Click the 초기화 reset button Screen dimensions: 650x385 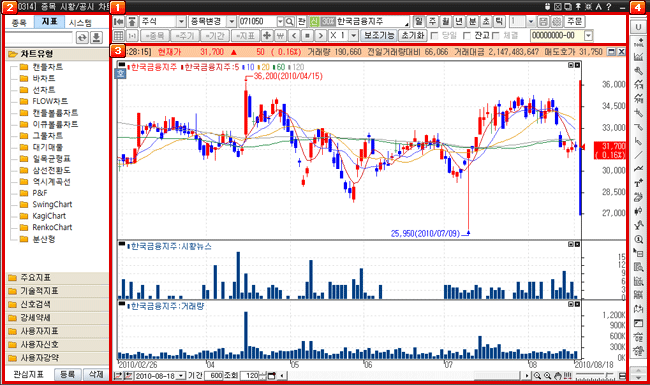click(x=412, y=36)
